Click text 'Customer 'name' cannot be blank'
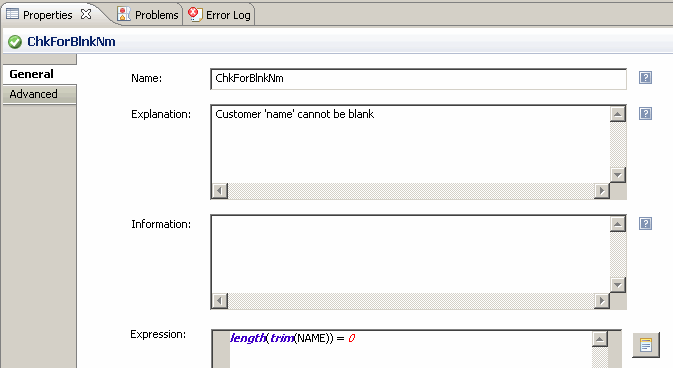Image resolution: width=673 pixels, height=368 pixels. (x=294, y=114)
